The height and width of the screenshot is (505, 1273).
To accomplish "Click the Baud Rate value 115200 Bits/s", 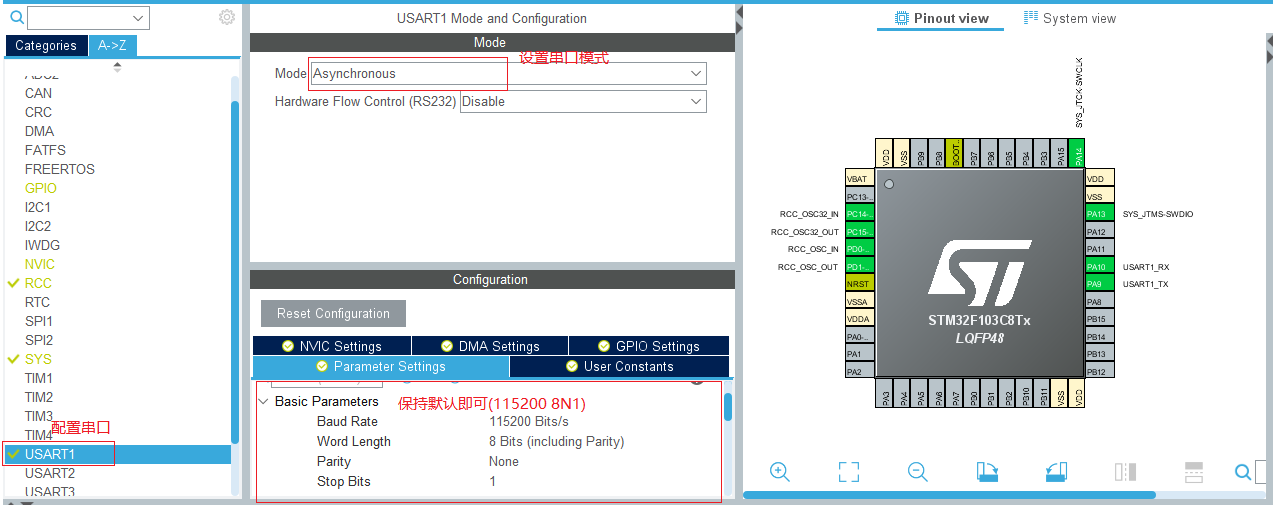I will (531, 421).
